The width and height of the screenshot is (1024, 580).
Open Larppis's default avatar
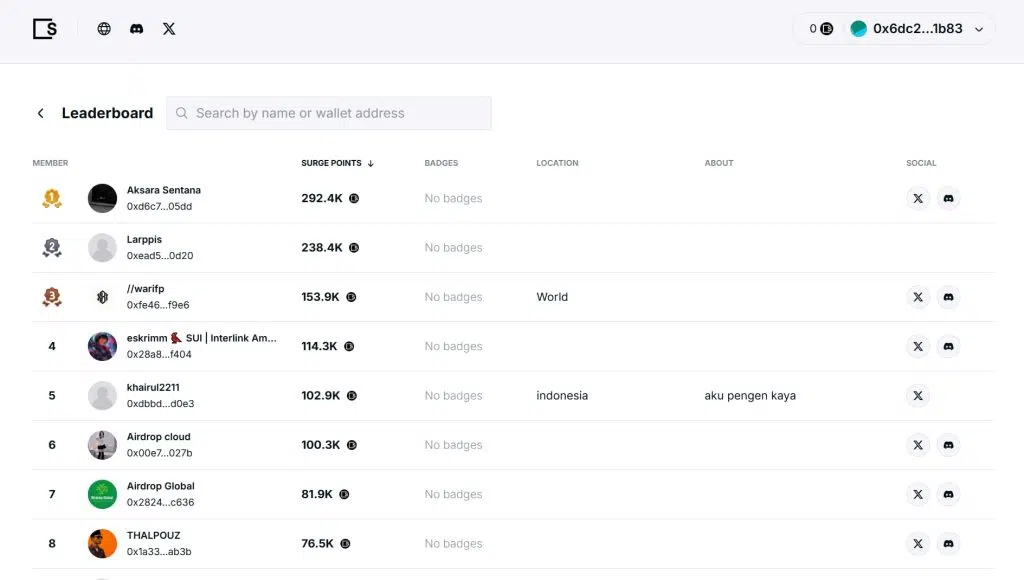coord(103,248)
